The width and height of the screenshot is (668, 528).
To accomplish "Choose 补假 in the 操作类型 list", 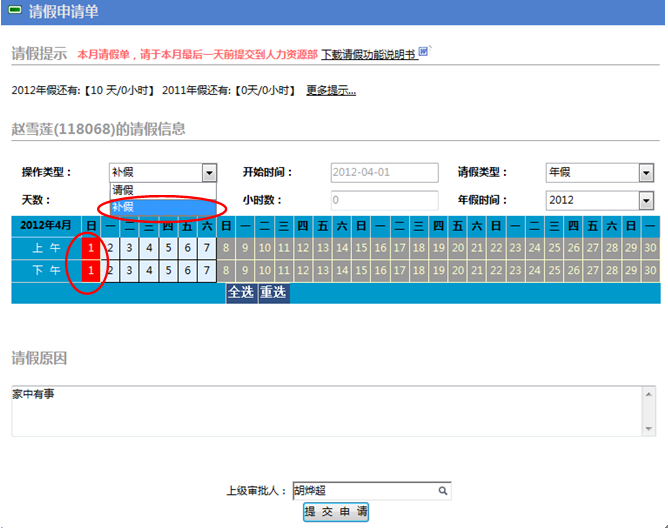I will pos(163,208).
